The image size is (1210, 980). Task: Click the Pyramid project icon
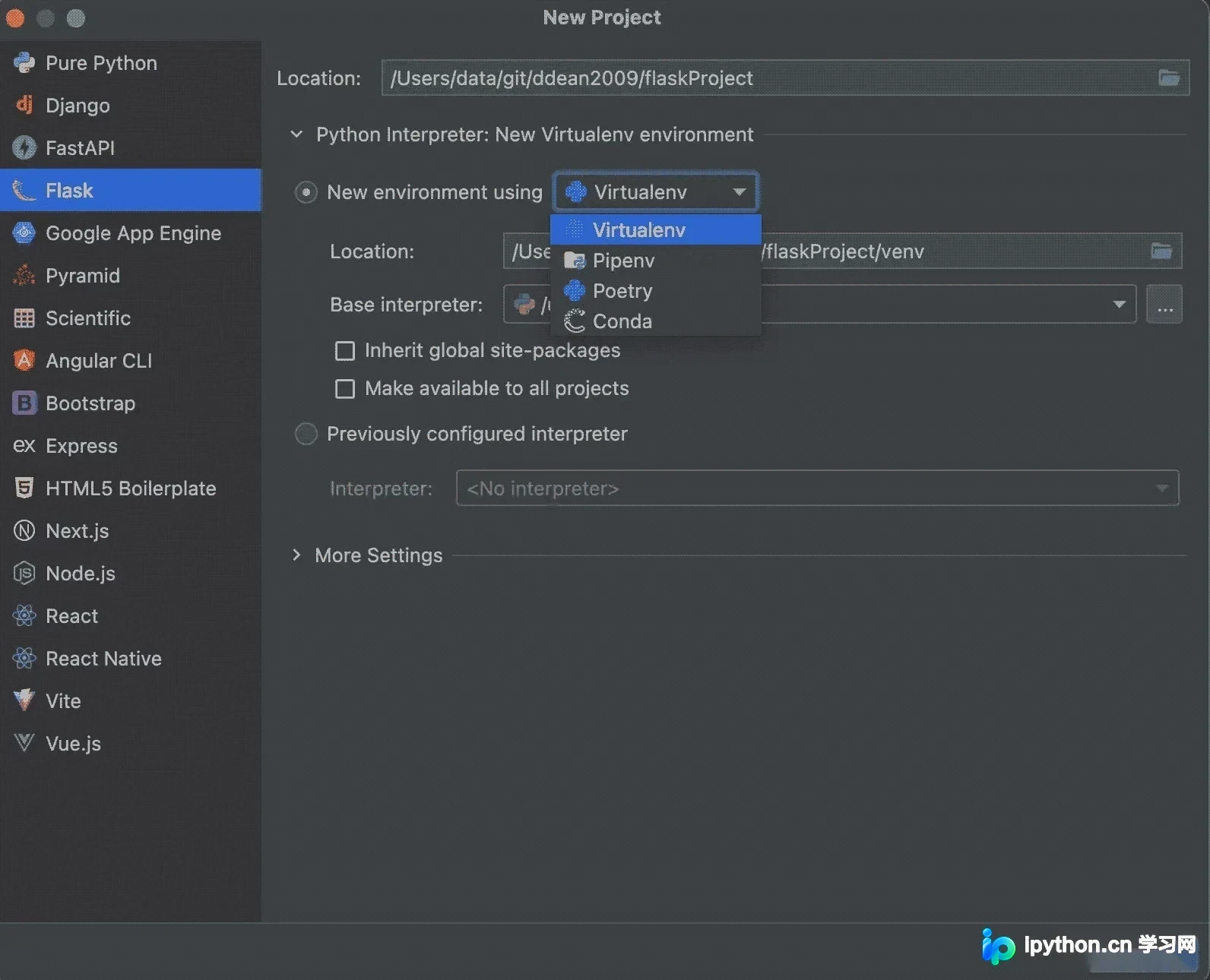coord(24,276)
